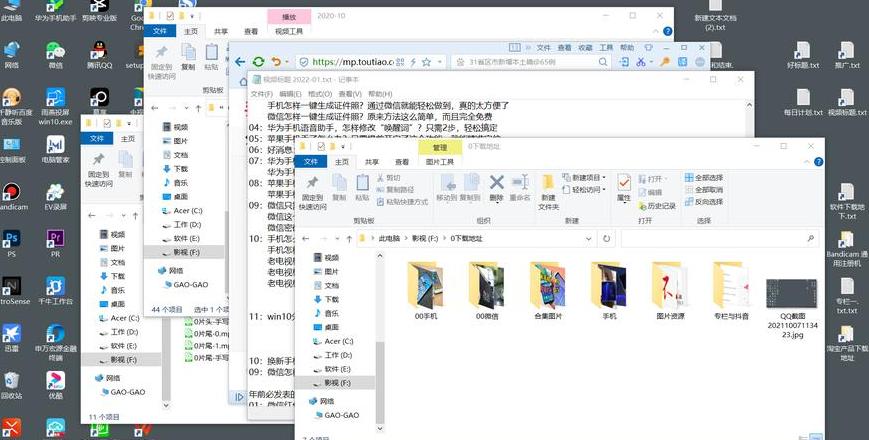Select 工作 (D:) in 0下载地址 navigation pane
The image size is (869, 440).
tap(338, 355)
